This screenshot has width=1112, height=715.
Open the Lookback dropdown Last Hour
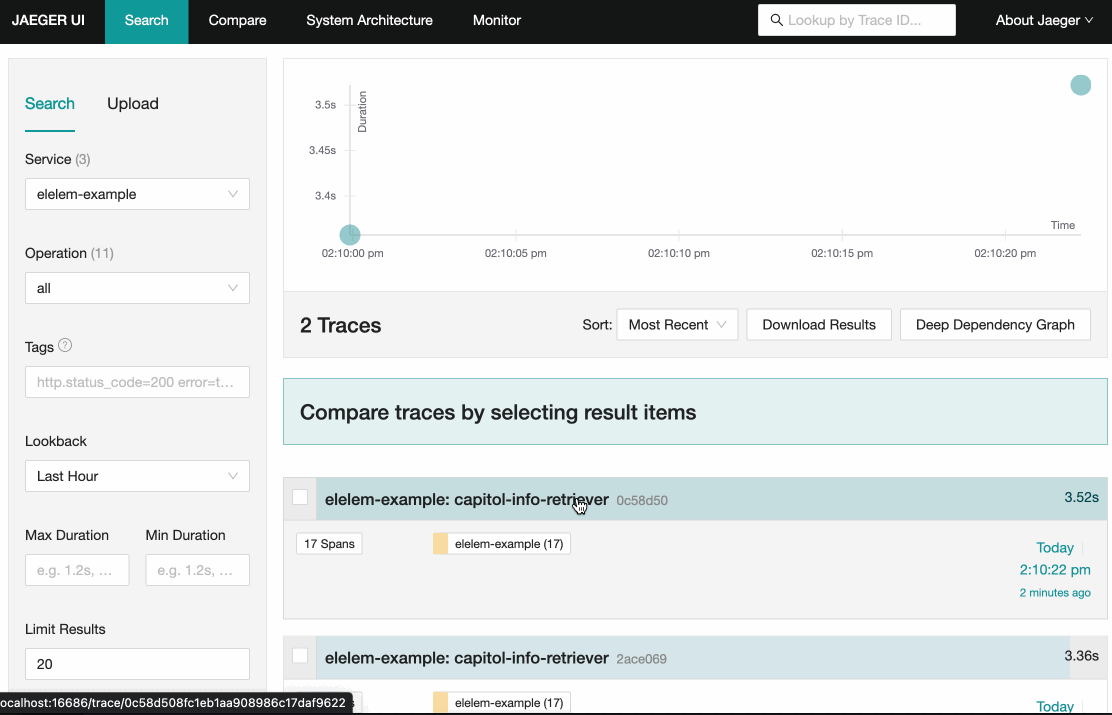(x=137, y=476)
